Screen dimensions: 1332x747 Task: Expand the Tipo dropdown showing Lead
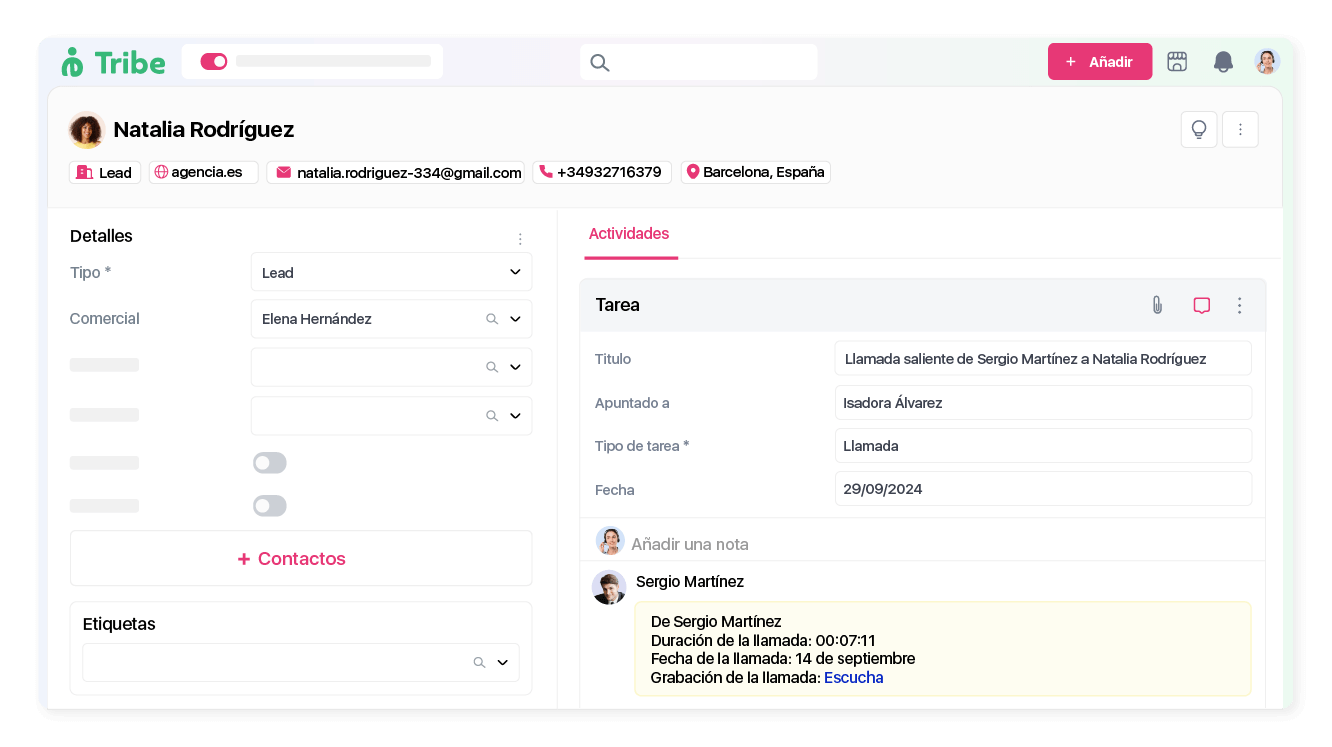pos(515,272)
